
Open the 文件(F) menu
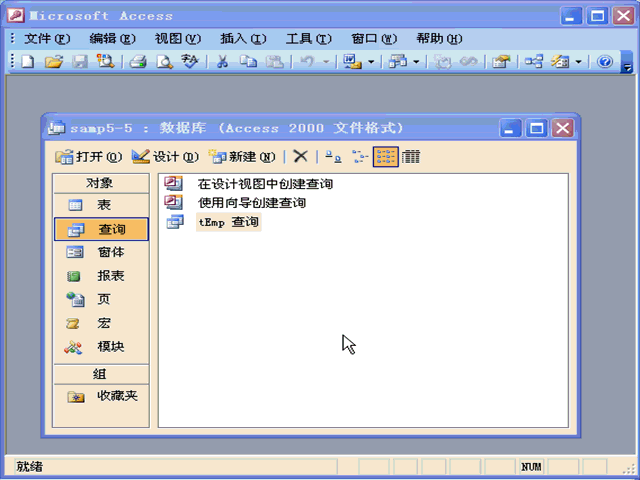pos(47,39)
